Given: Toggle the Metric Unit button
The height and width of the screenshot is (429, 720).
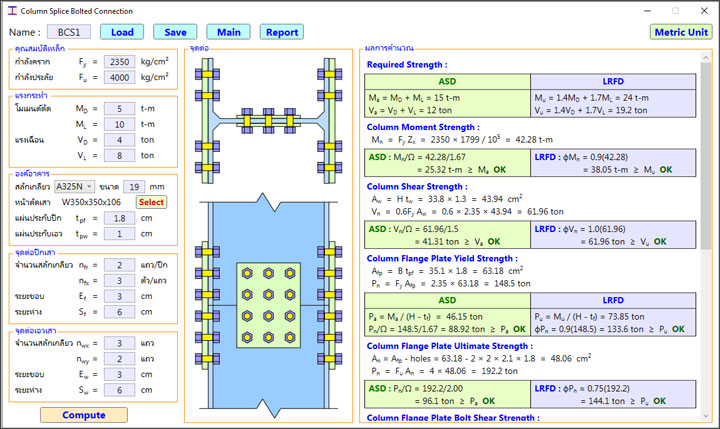Looking at the screenshot, I should pos(681,32).
